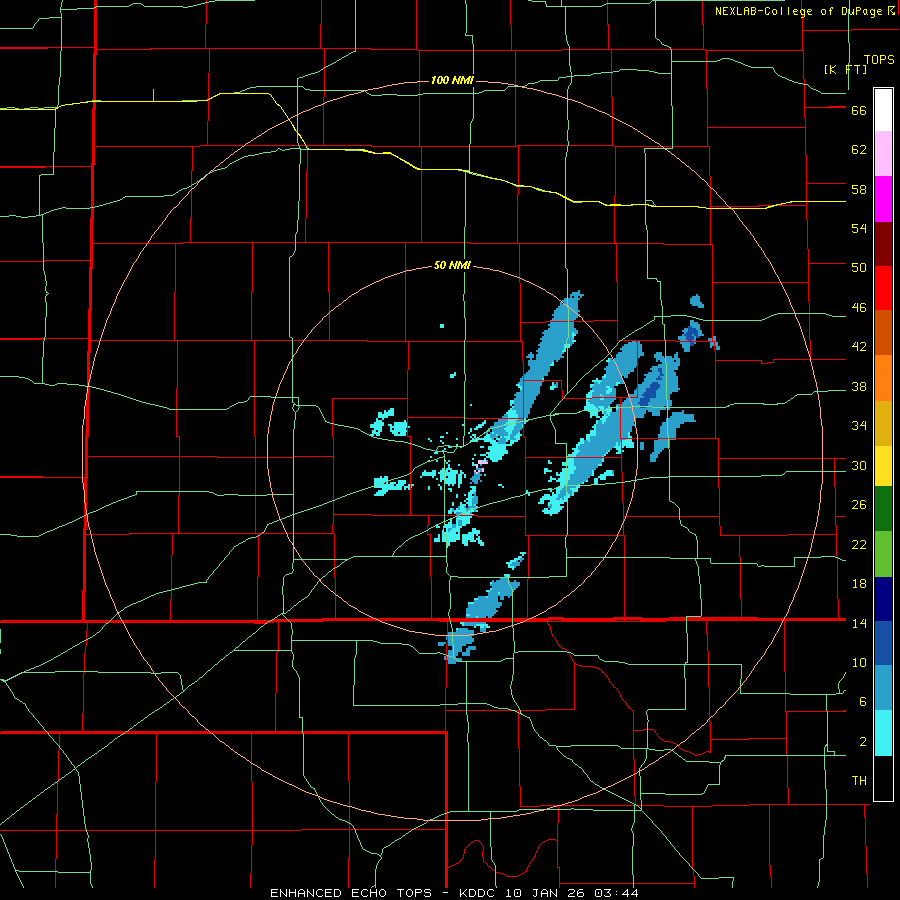Click the white color swatch above 66
900x900 pixels.
coord(883,110)
